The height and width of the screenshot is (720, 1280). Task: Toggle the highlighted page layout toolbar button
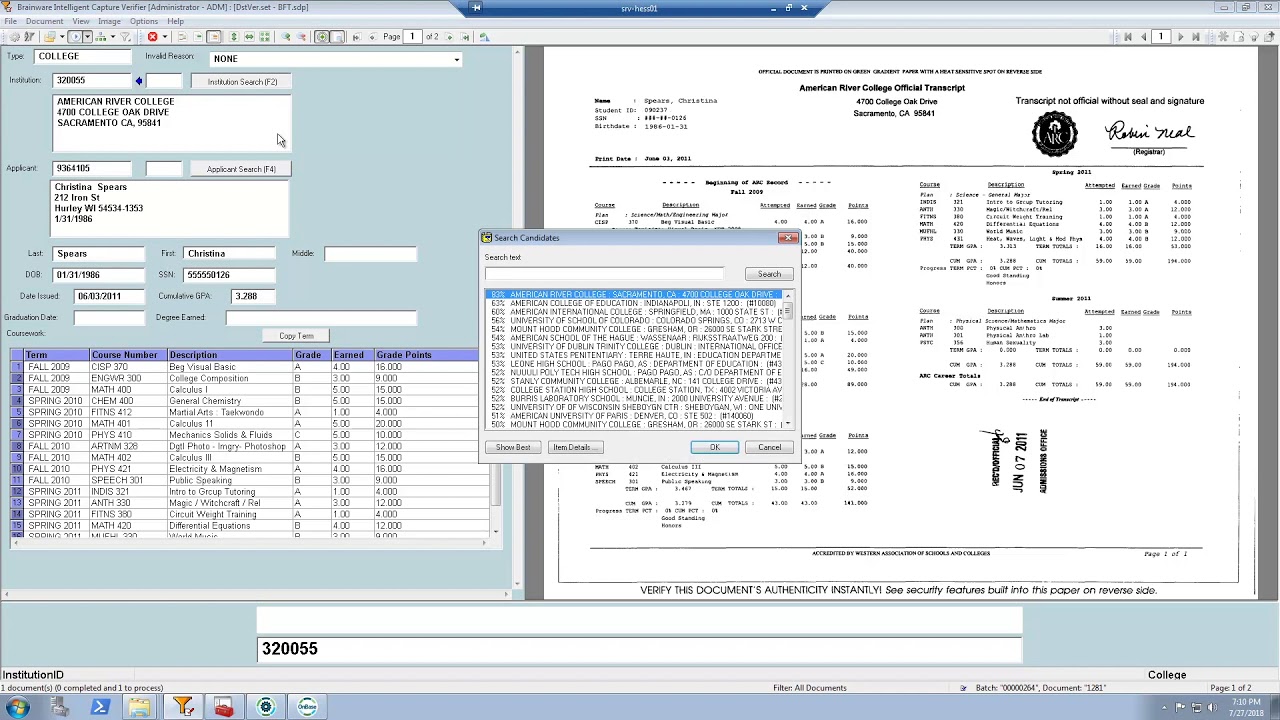coord(337,37)
